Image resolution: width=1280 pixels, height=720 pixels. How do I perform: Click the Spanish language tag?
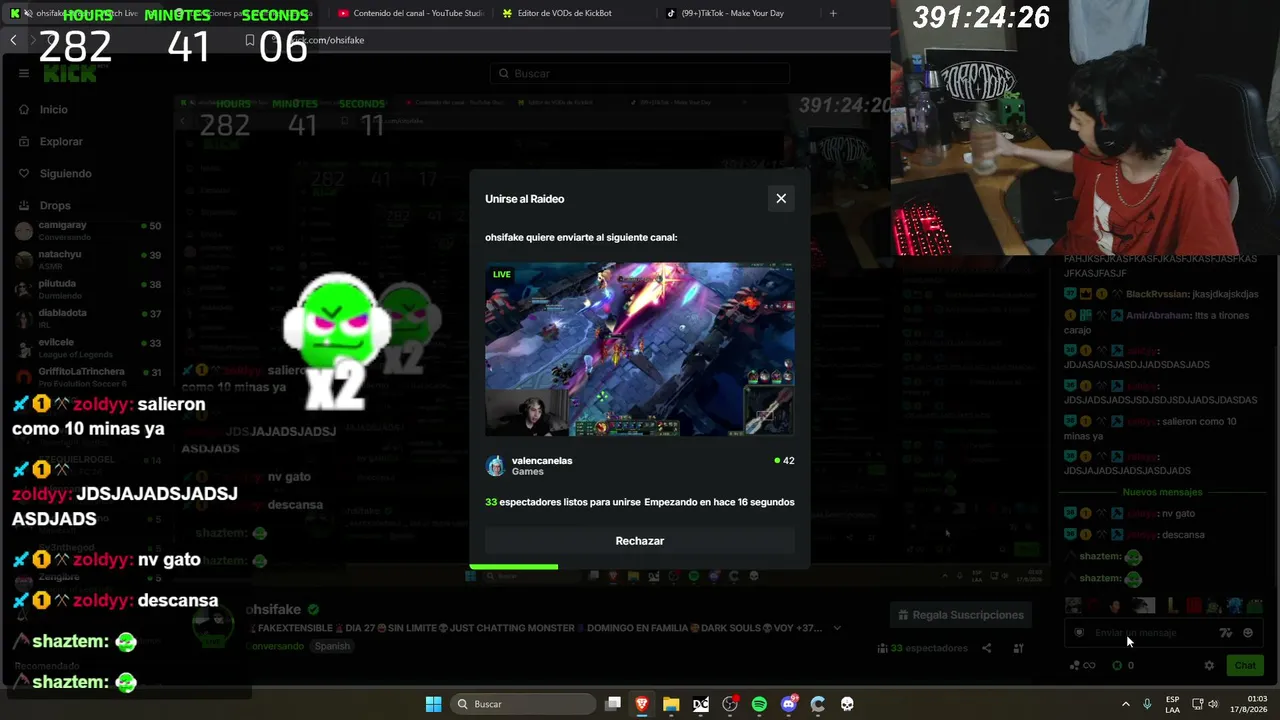click(332, 646)
